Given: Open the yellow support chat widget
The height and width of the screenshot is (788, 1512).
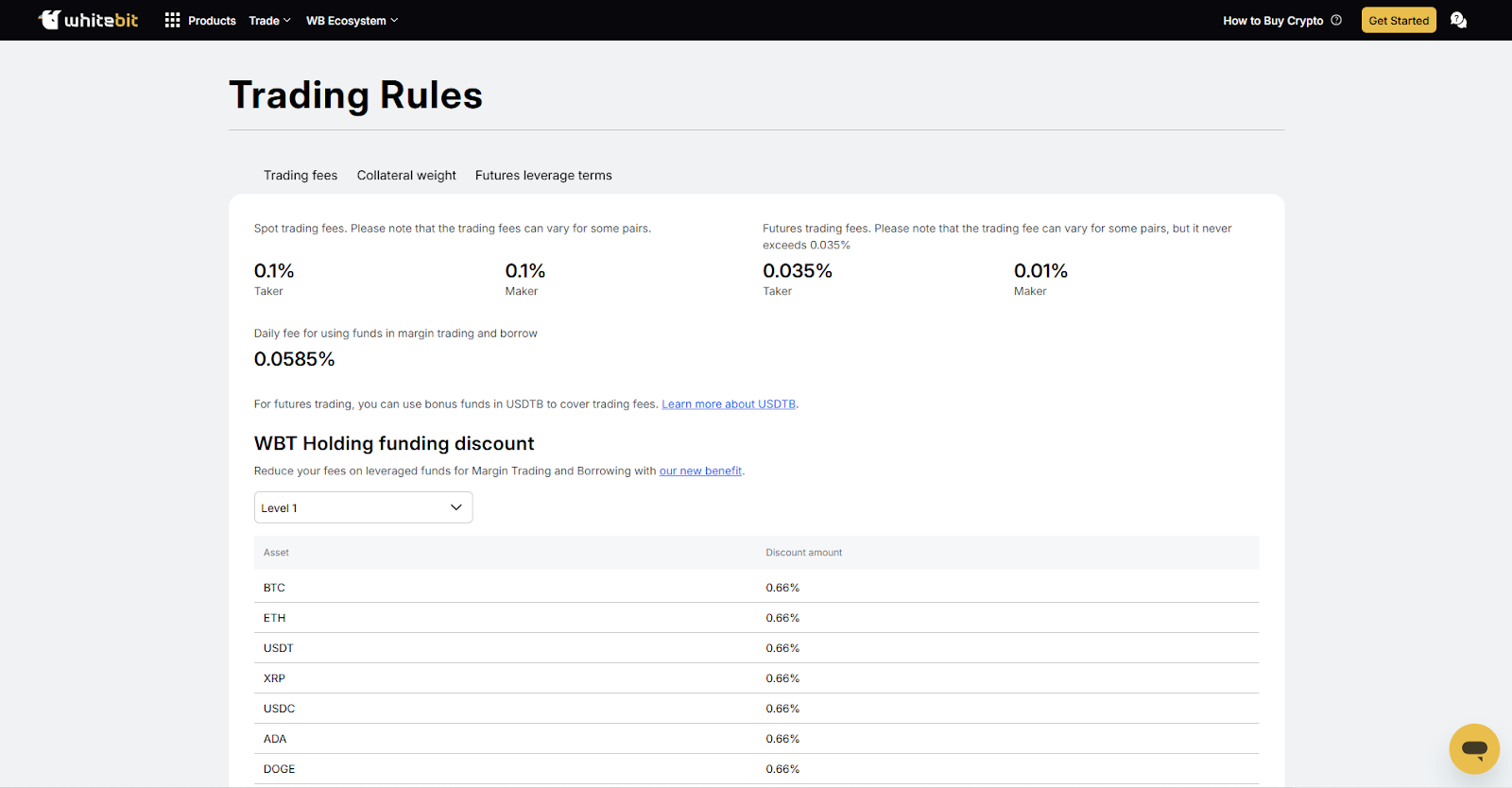Looking at the screenshot, I should (x=1473, y=748).
